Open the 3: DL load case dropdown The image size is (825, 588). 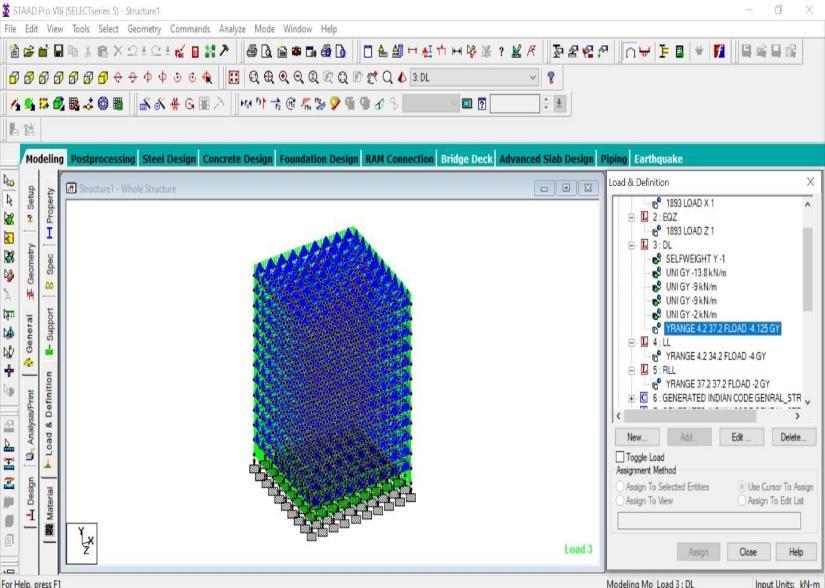pos(475,78)
